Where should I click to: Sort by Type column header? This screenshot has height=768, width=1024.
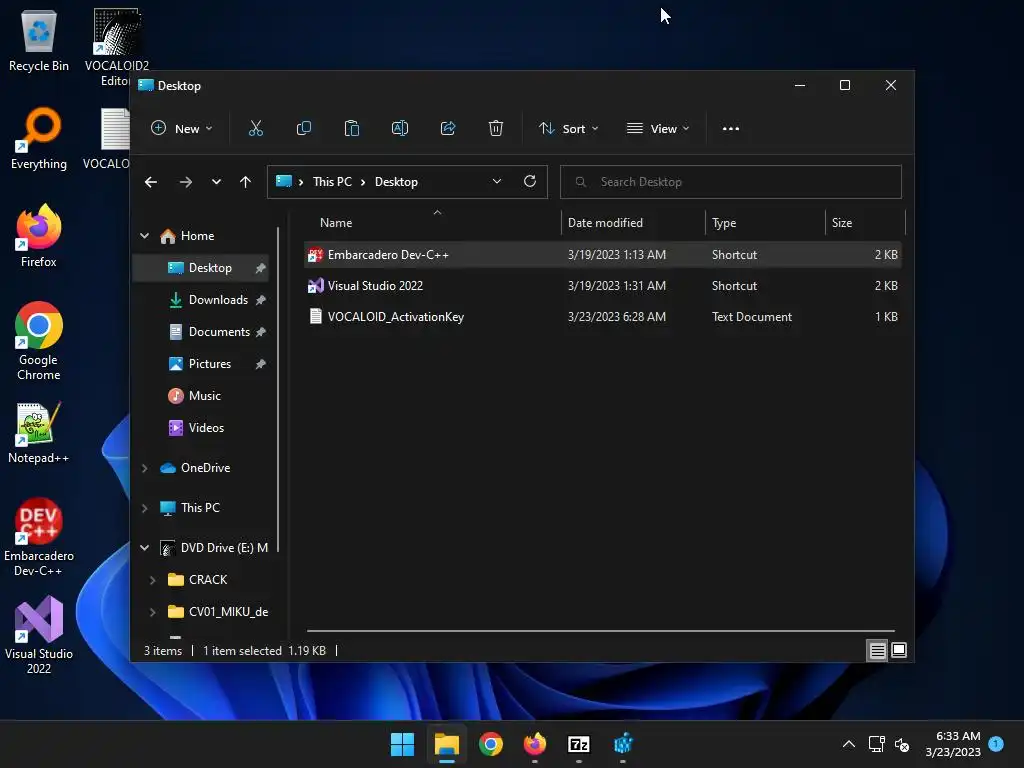765,223
